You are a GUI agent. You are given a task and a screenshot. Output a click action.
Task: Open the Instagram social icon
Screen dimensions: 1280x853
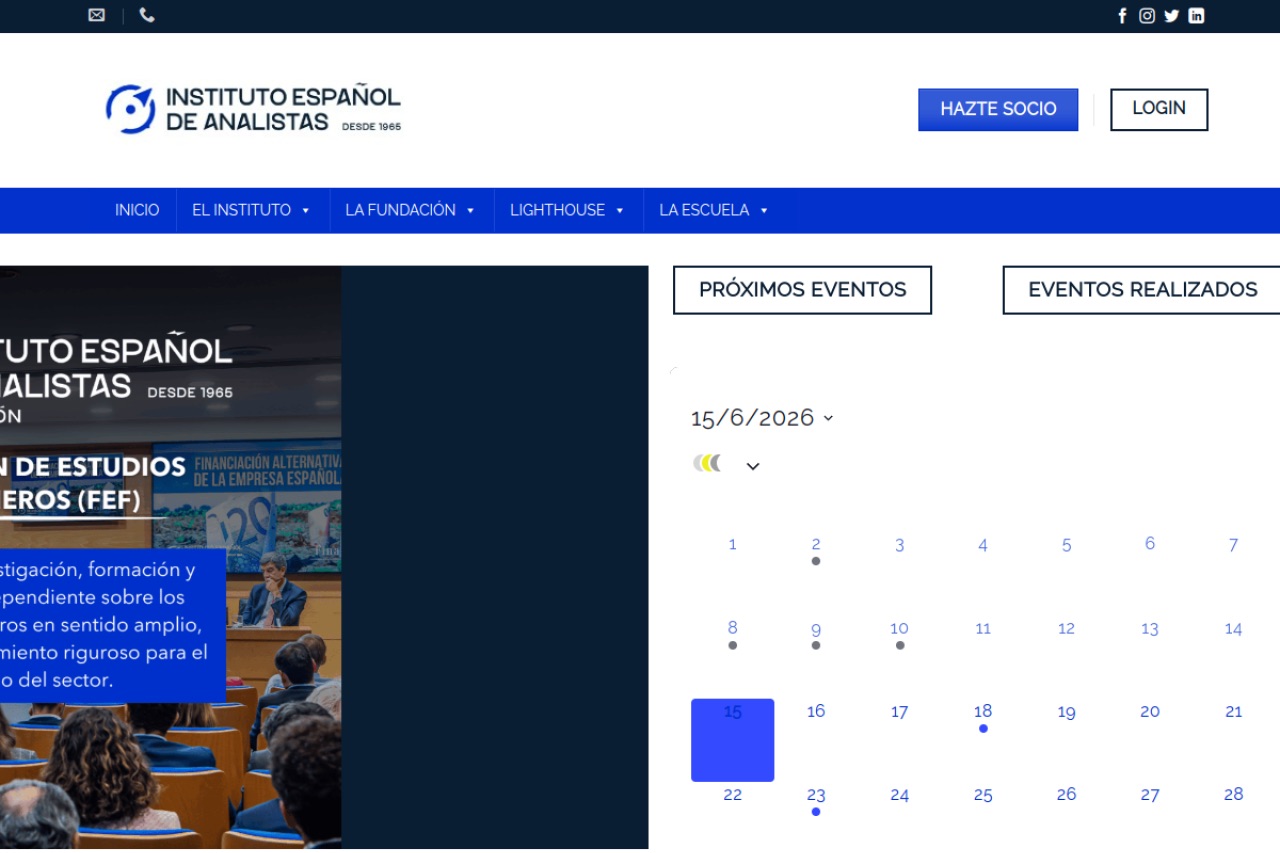(x=1147, y=16)
